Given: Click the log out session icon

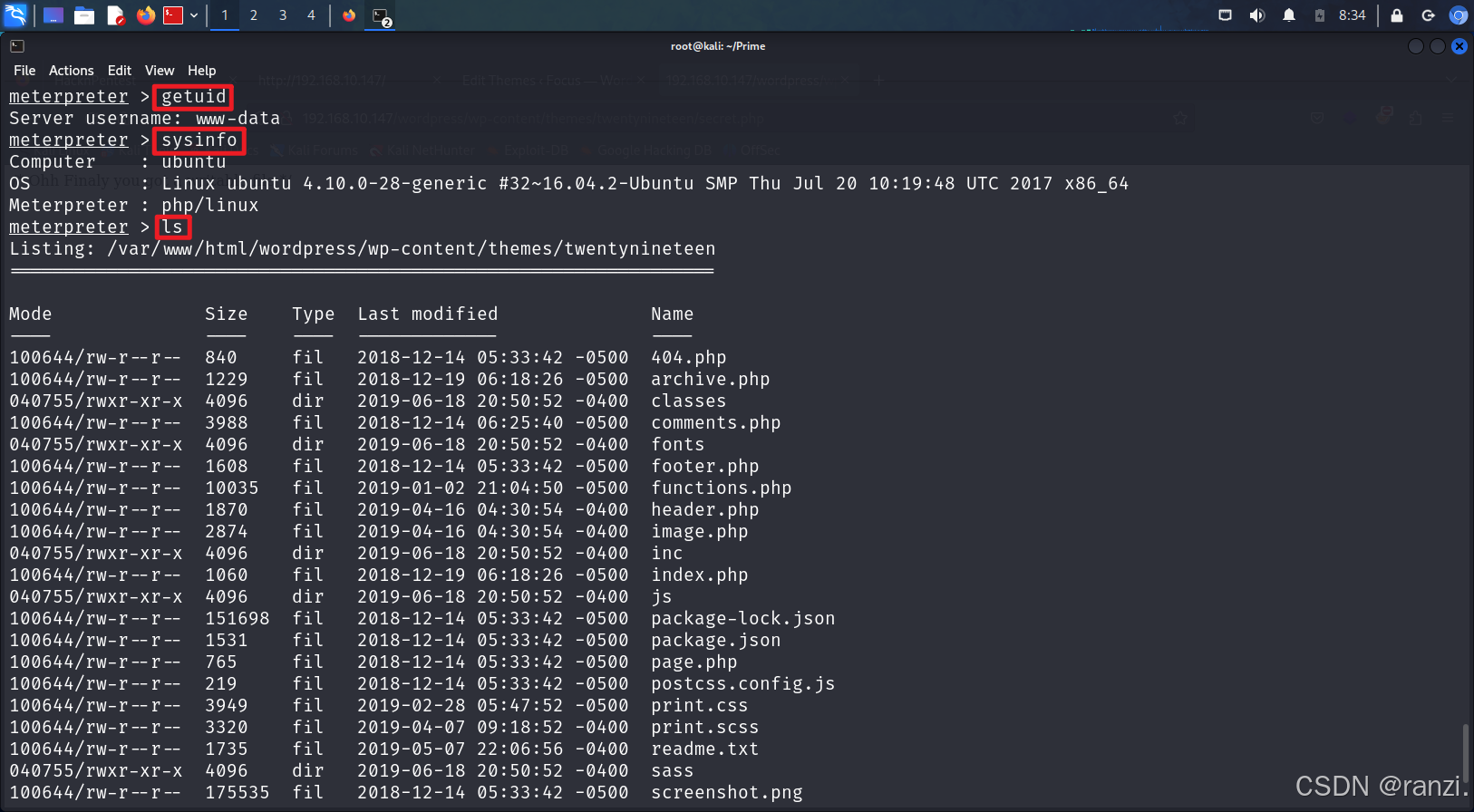Looking at the screenshot, I should pos(1428,15).
